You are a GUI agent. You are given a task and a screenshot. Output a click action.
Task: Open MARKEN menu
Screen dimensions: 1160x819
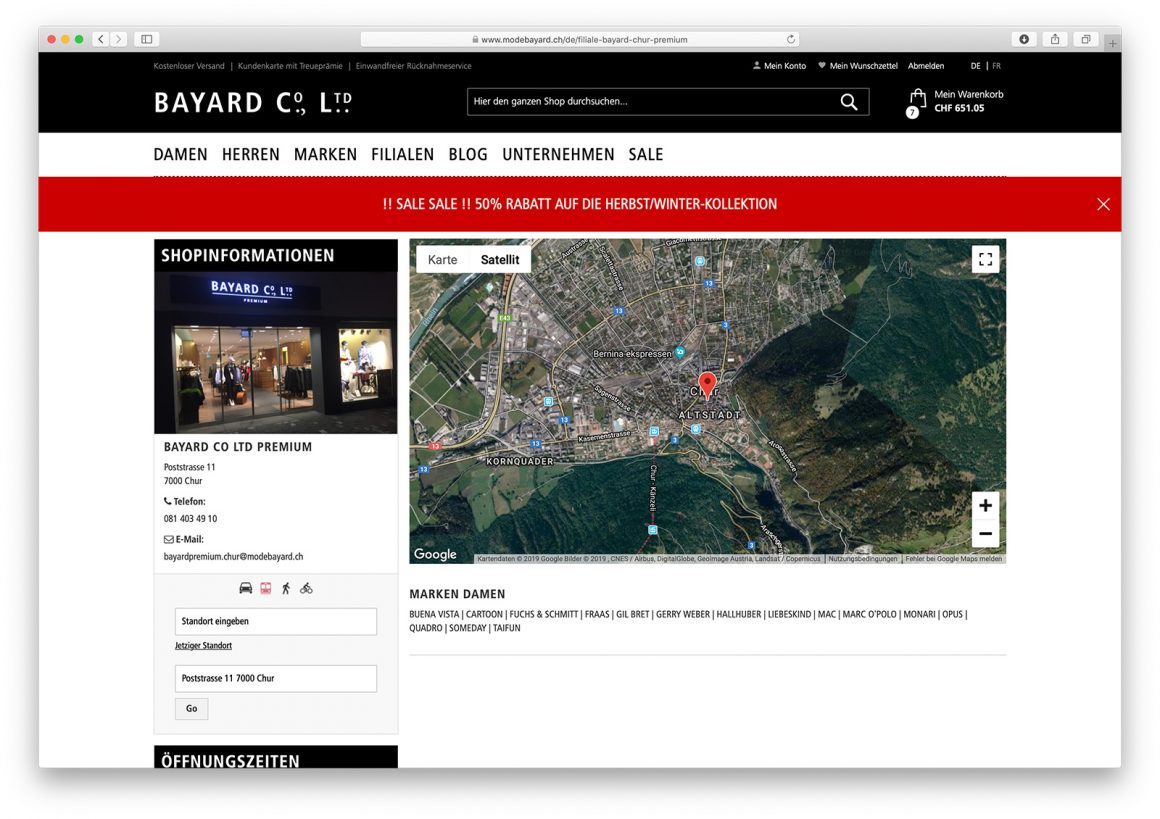click(326, 155)
